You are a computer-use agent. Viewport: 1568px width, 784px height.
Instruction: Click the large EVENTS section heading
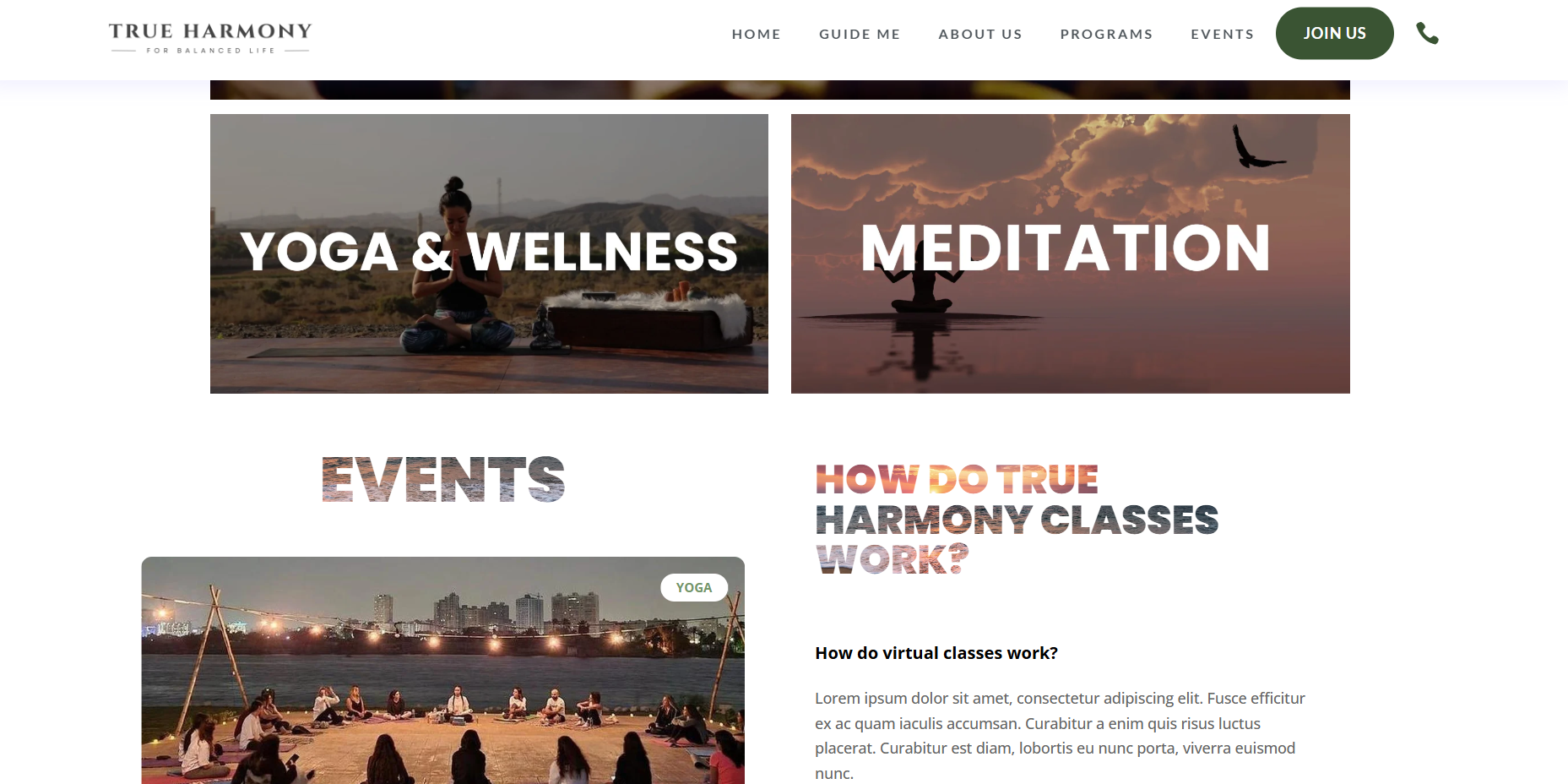point(442,479)
